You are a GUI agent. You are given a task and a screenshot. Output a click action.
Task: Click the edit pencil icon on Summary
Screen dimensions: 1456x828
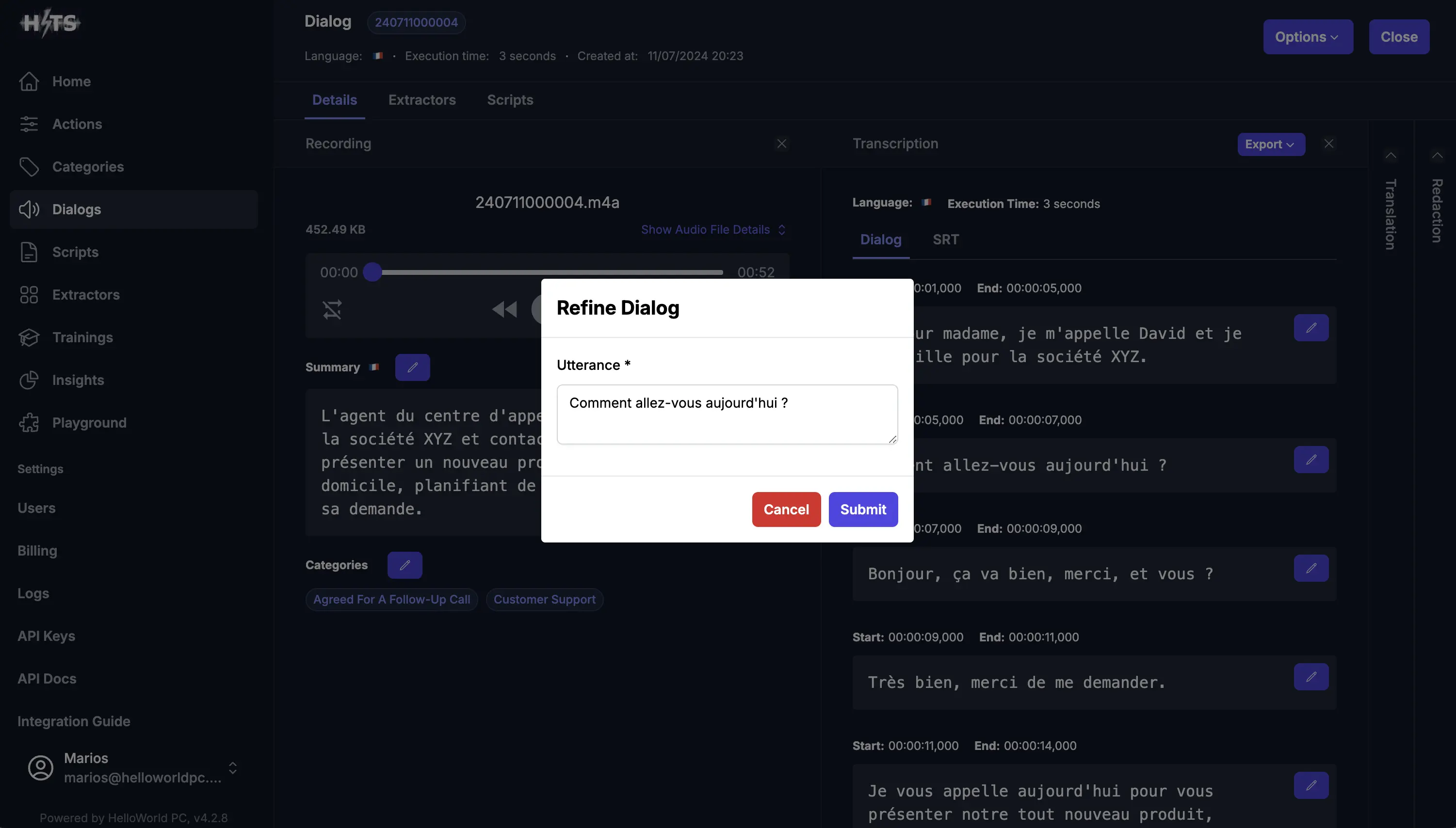click(x=412, y=367)
